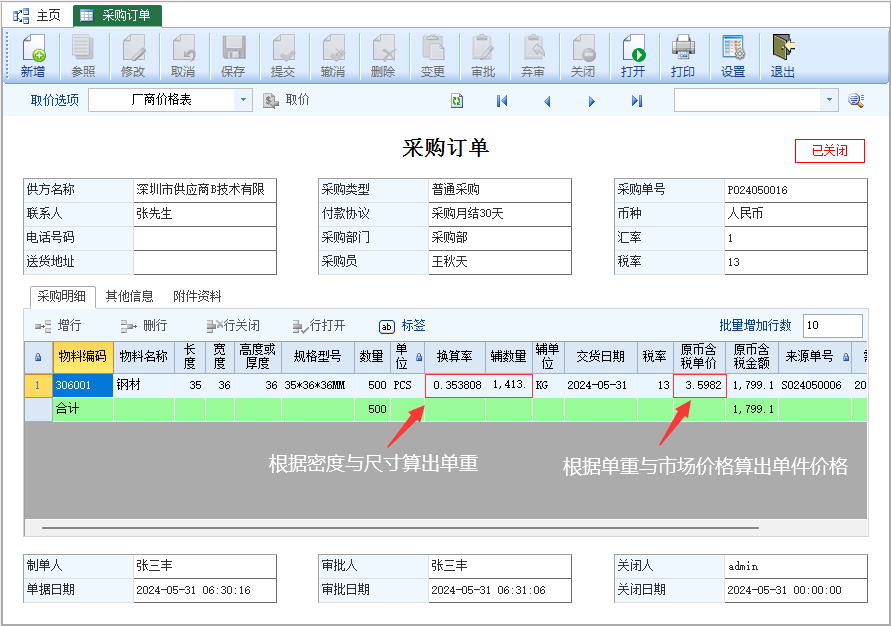Click the search combo input field
The width and height of the screenshot is (891, 626).
coord(748,100)
